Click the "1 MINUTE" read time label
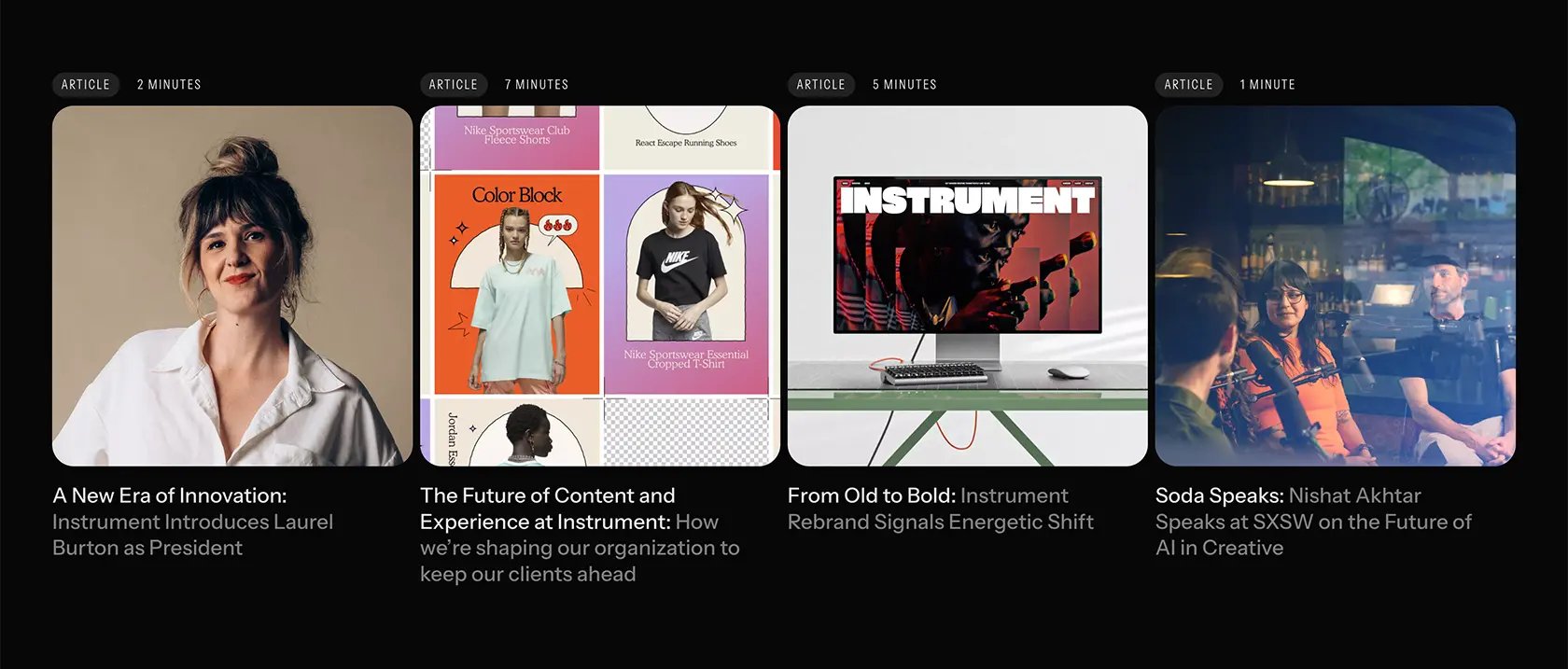The width and height of the screenshot is (1568, 669). point(1267,85)
